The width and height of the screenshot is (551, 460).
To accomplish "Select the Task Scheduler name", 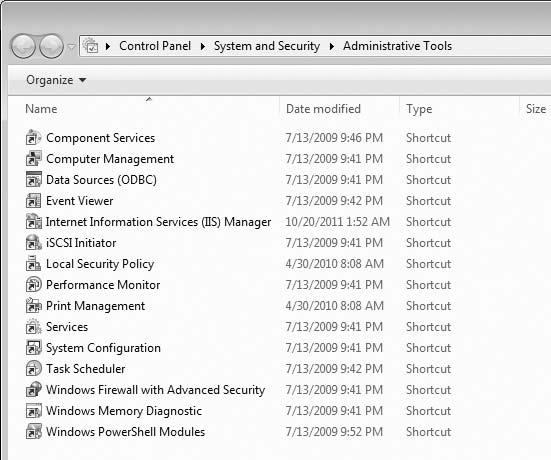I will click(86, 369).
